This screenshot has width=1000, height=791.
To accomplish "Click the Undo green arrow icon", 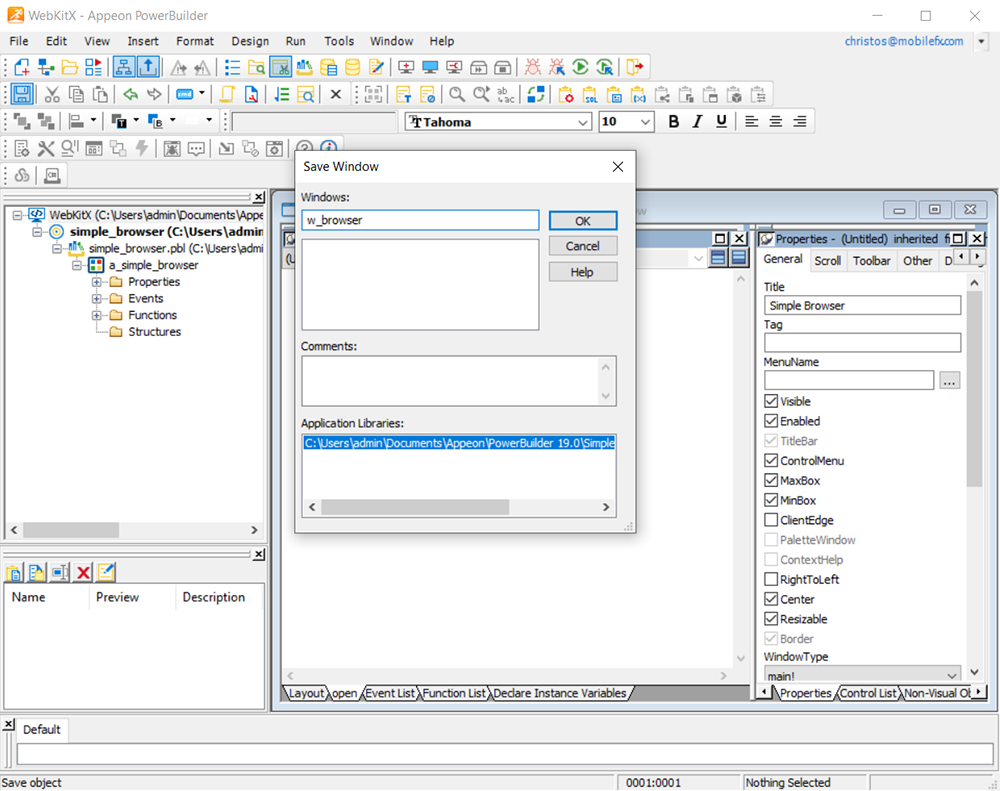I will pyautogui.click(x=131, y=95).
